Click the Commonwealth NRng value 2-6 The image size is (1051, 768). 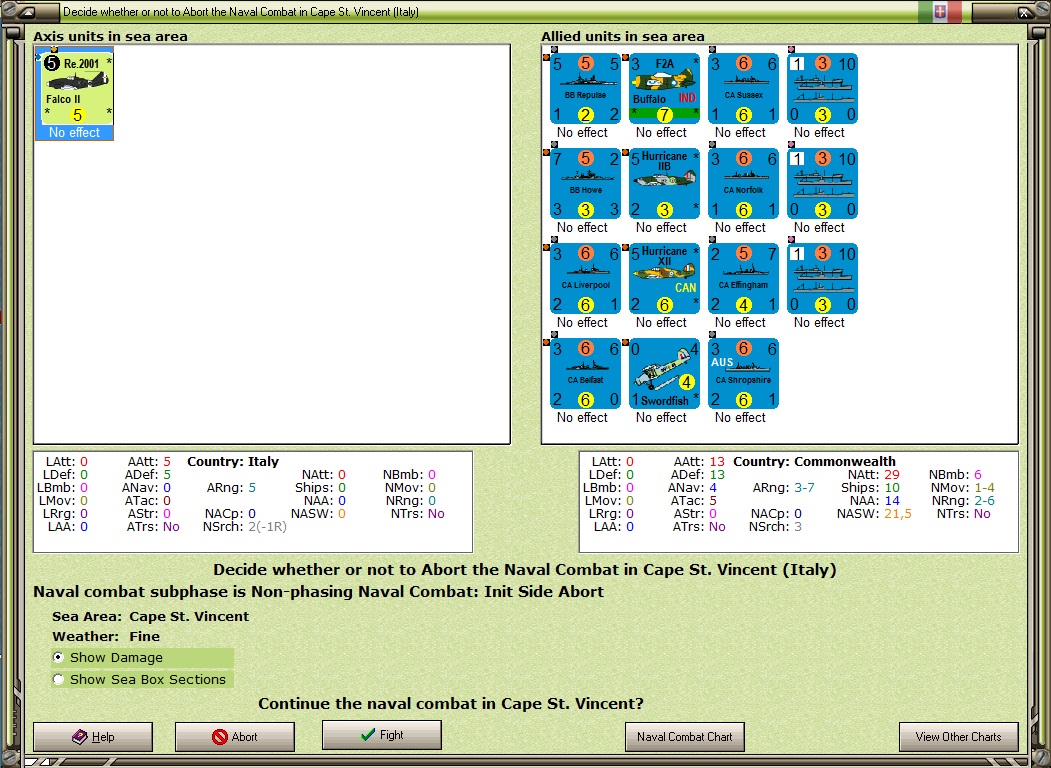(985, 501)
